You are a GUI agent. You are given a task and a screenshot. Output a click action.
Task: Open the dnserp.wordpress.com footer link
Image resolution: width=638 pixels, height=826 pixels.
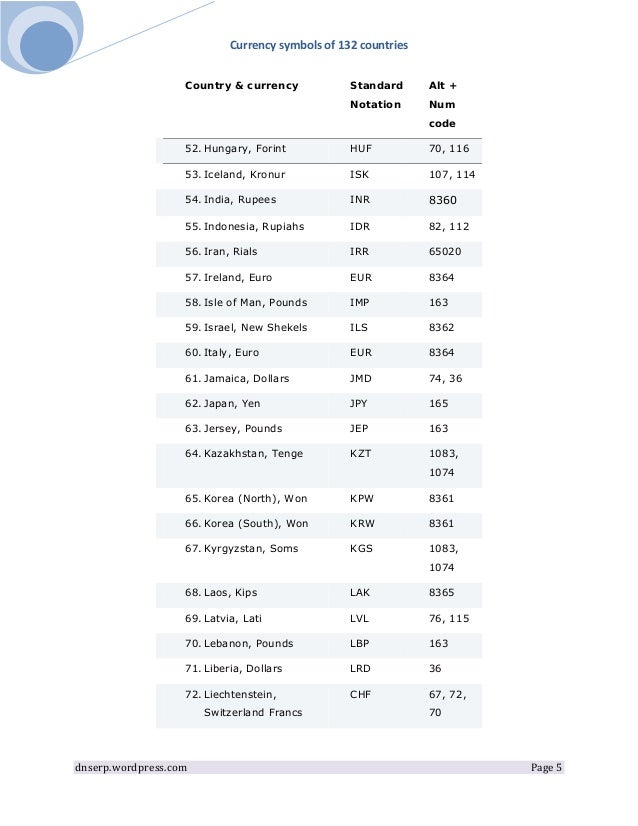(x=131, y=768)
